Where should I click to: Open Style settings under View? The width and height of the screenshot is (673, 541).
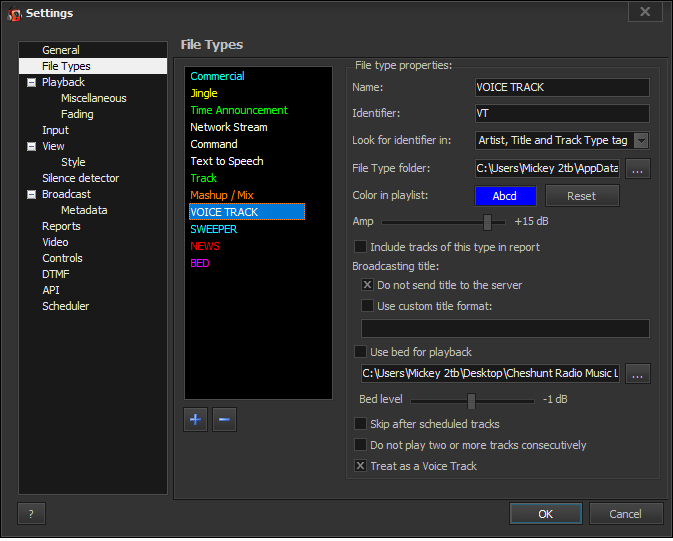point(73,162)
